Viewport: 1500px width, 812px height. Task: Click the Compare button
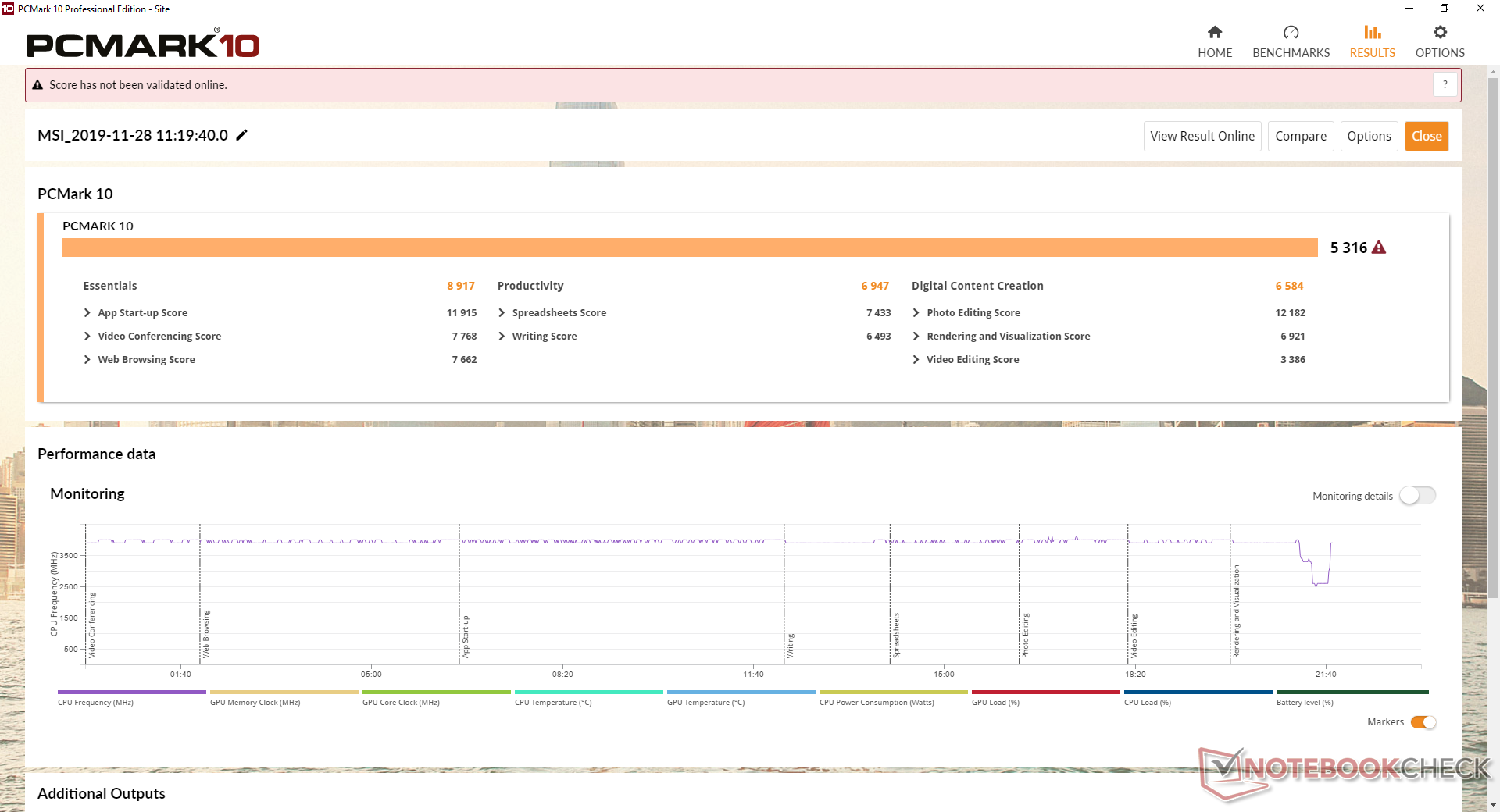coord(1301,136)
